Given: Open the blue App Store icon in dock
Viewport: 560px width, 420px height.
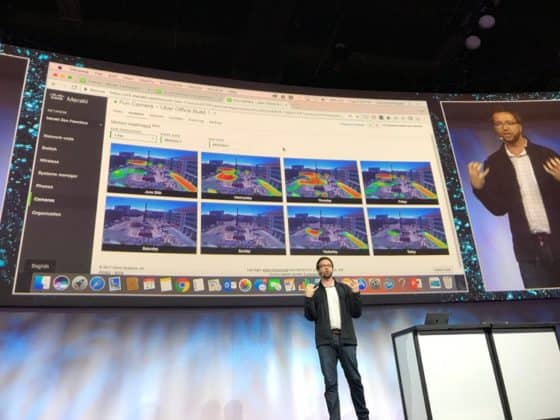Looking at the screenshot, I should click(x=361, y=285).
